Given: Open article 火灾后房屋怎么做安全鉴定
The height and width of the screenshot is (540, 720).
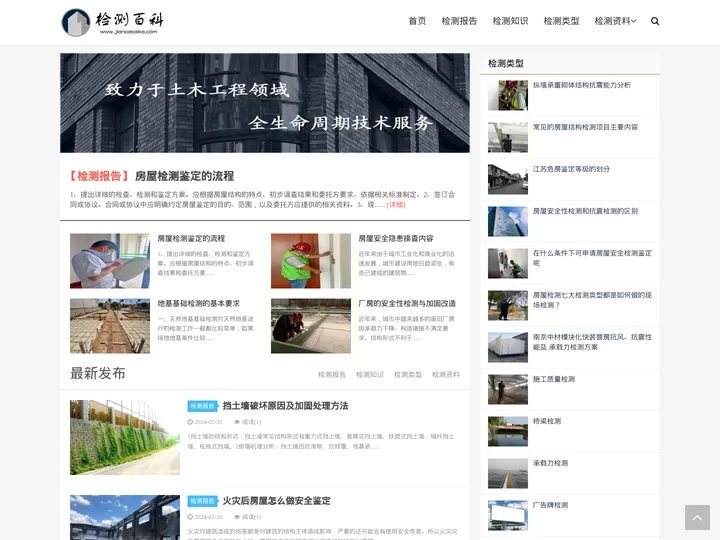Looking at the screenshot, I should [x=276, y=501].
